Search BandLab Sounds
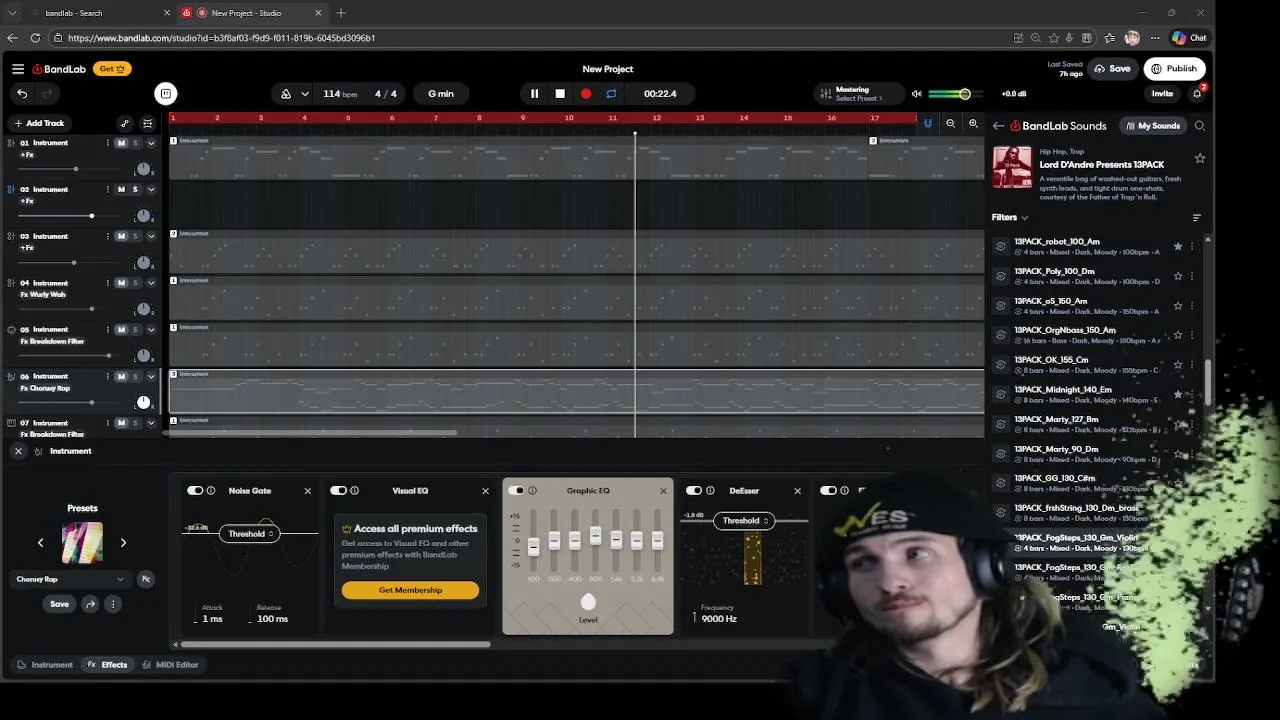This screenshot has width=1280, height=720. point(1200,126)
